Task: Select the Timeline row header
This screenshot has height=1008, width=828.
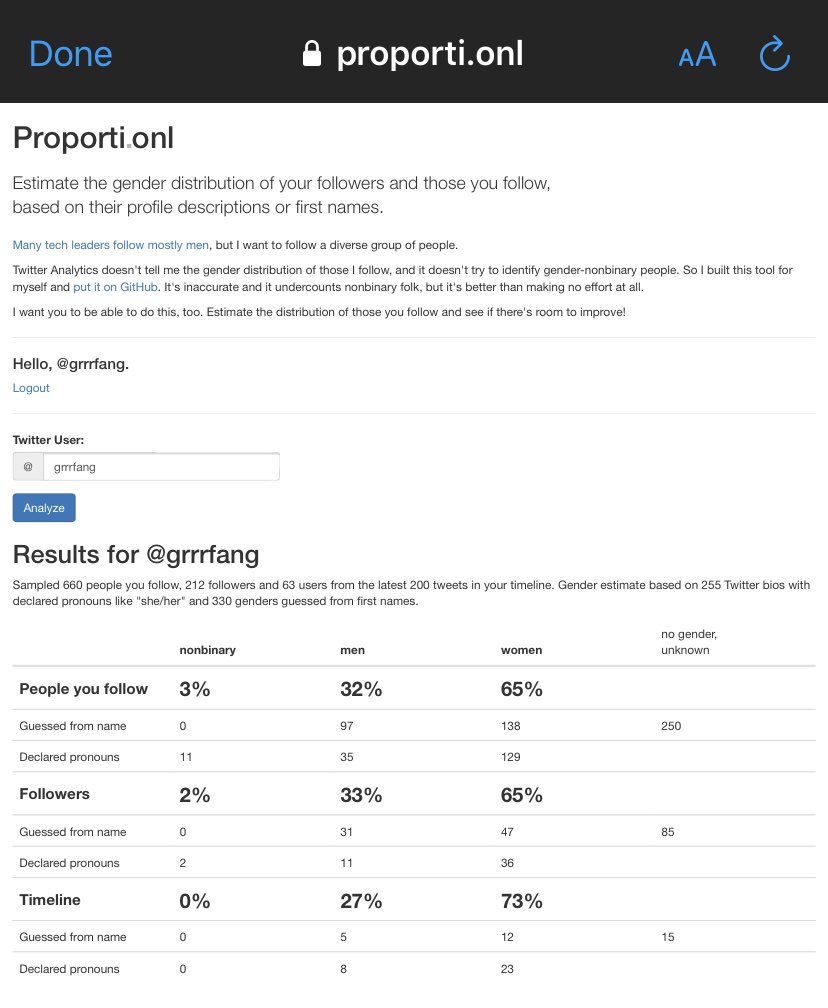Action: tap(50, 900)
